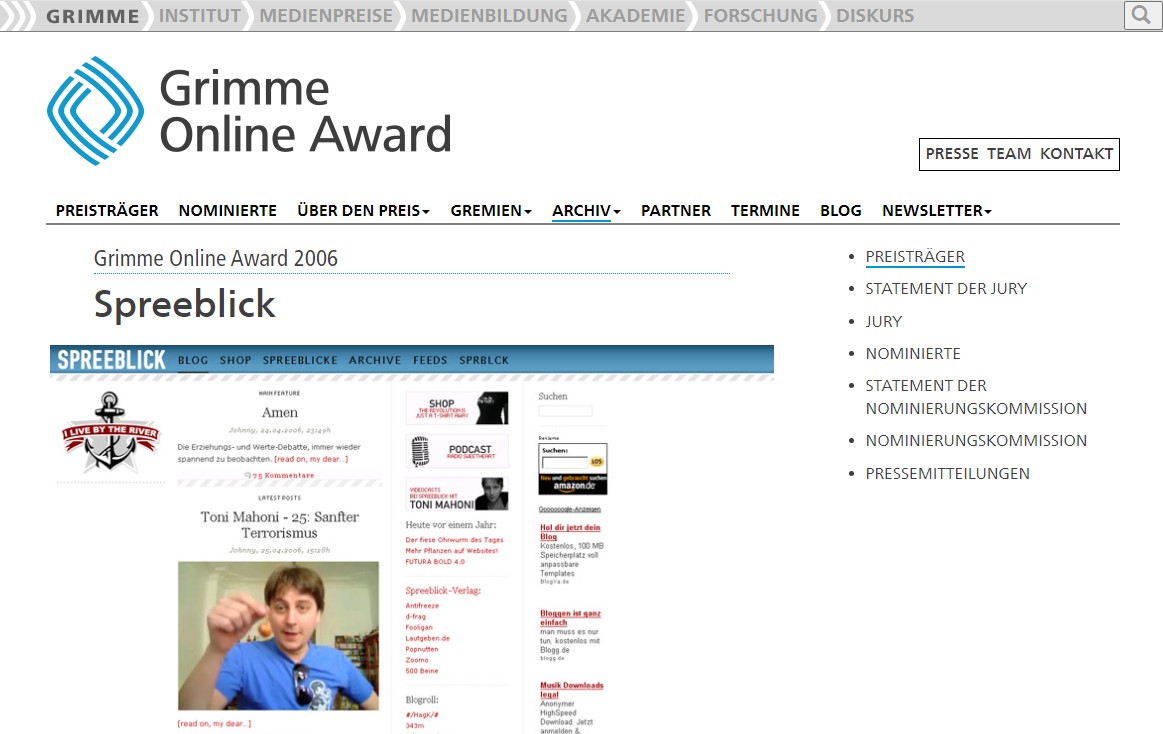Open sidebar link JURY
Image resolution: width=1163 pixels, height=734 pixels.
click(x=883, y=321)
